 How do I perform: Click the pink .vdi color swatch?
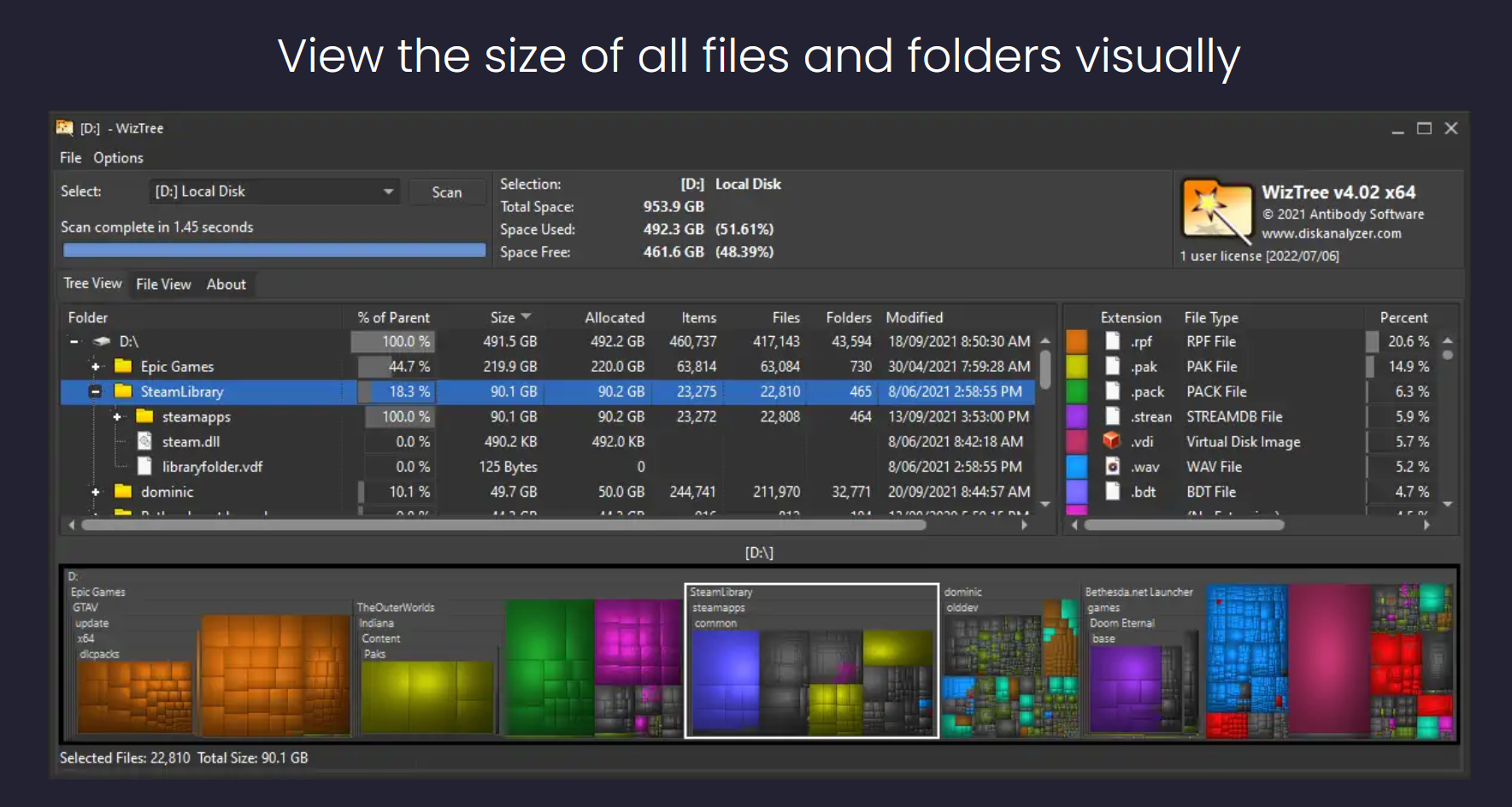click(1077, 441)
